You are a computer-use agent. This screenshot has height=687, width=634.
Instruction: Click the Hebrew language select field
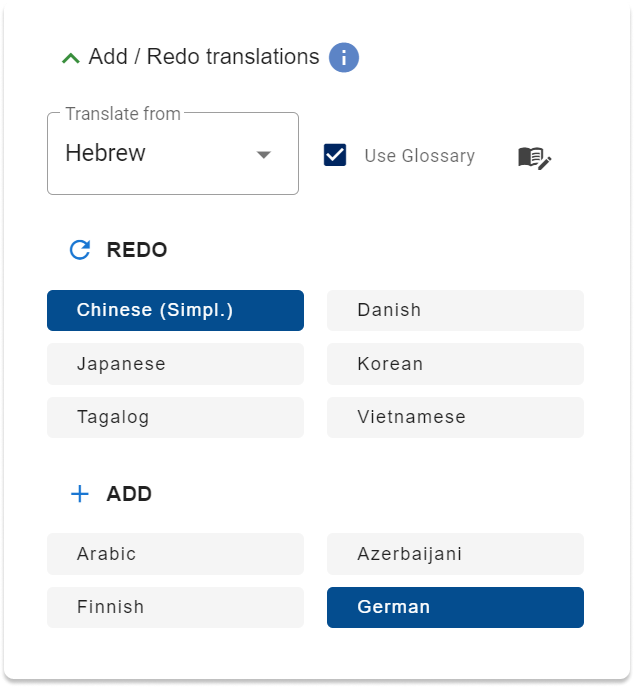tap(173, 153)
